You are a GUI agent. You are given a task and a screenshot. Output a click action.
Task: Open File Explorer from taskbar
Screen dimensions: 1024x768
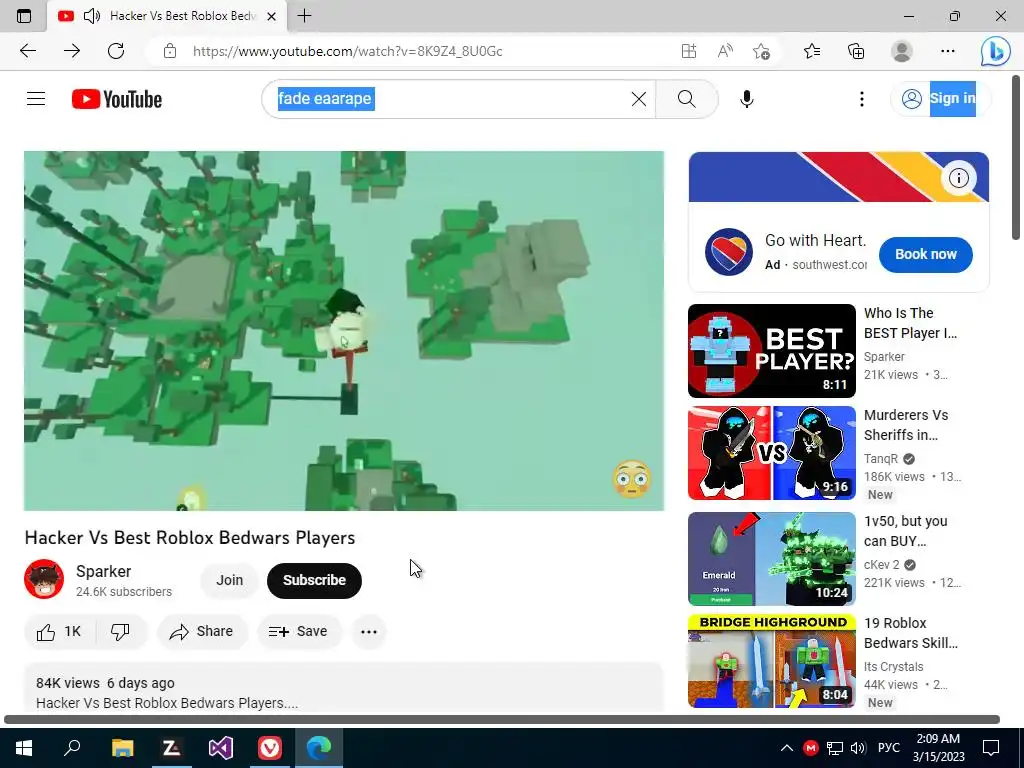[x=122, y=748]
